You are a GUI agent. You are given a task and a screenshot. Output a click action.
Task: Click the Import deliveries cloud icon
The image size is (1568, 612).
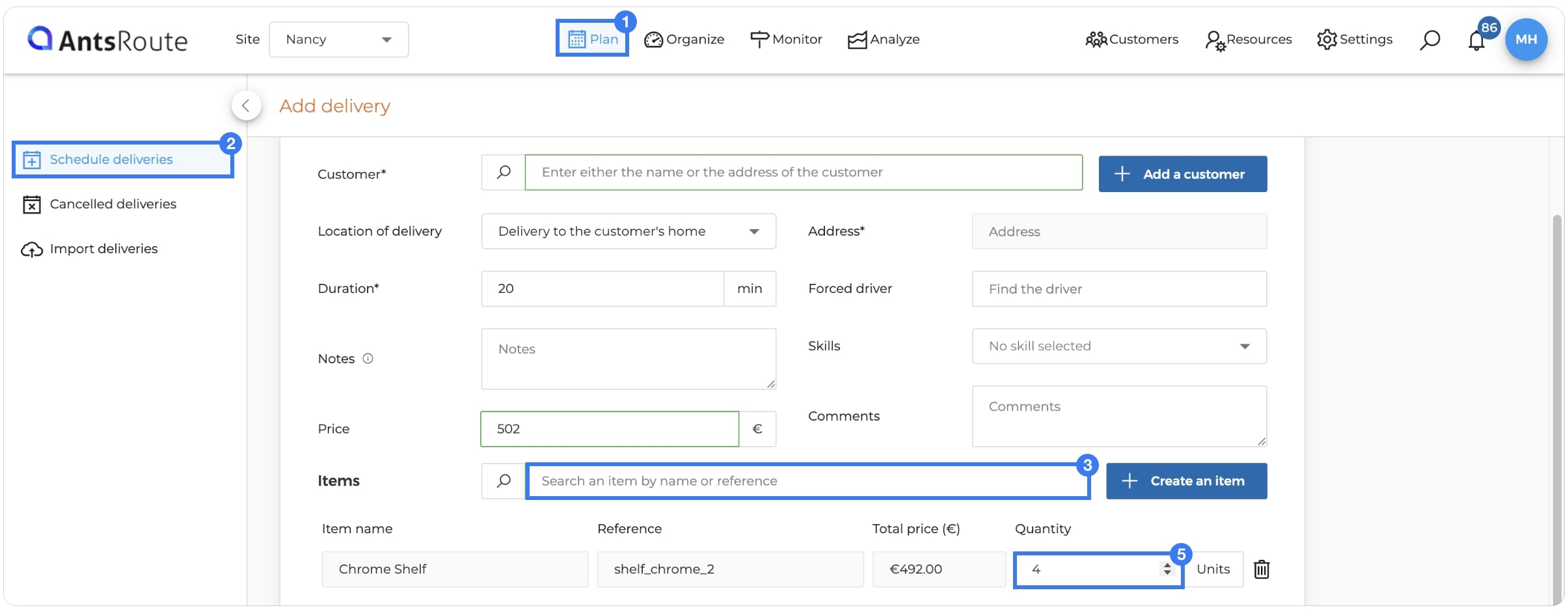click(32, 249)
